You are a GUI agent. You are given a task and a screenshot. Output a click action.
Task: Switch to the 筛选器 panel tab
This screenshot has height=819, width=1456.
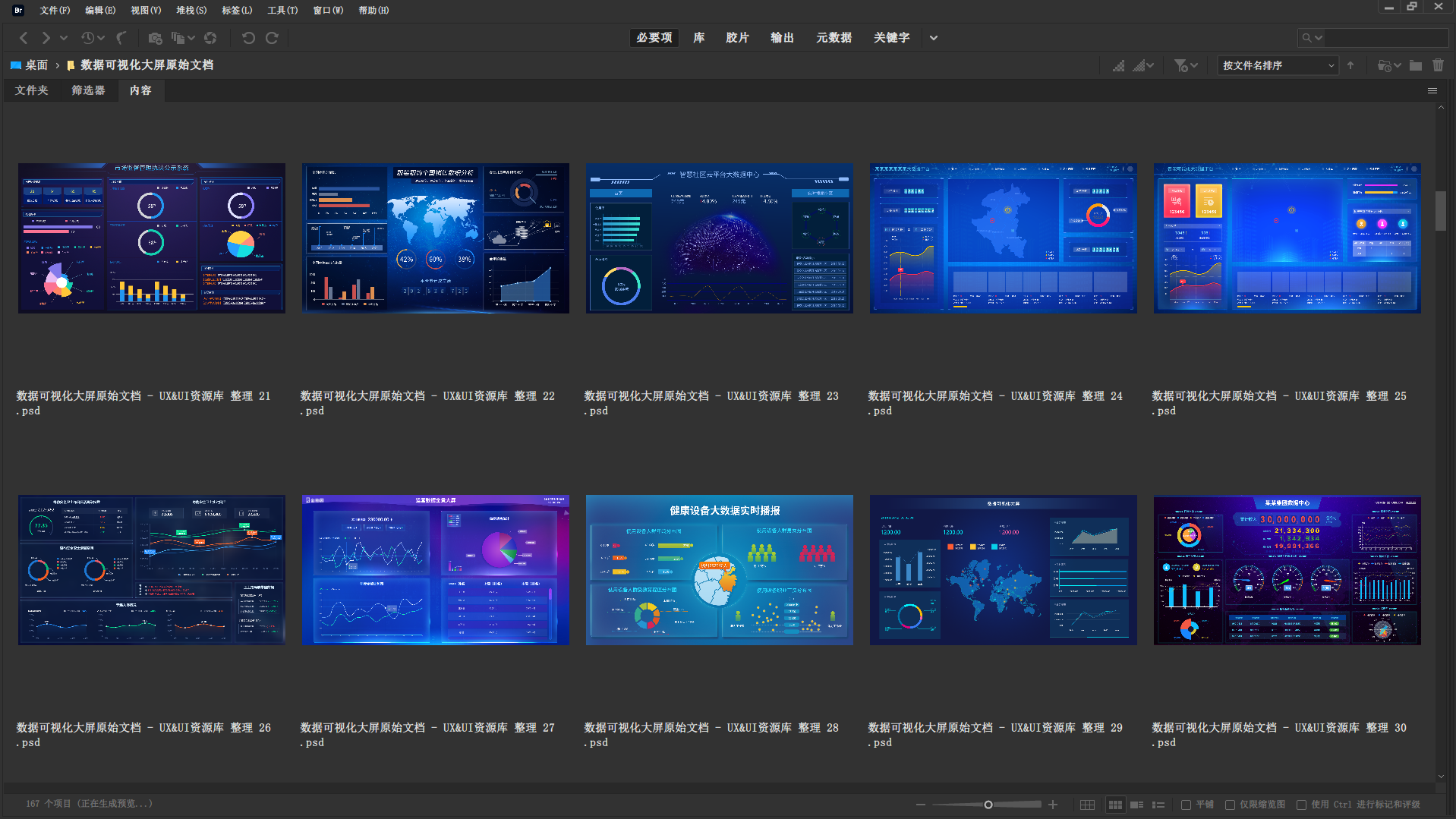click(x=88, y=90)
